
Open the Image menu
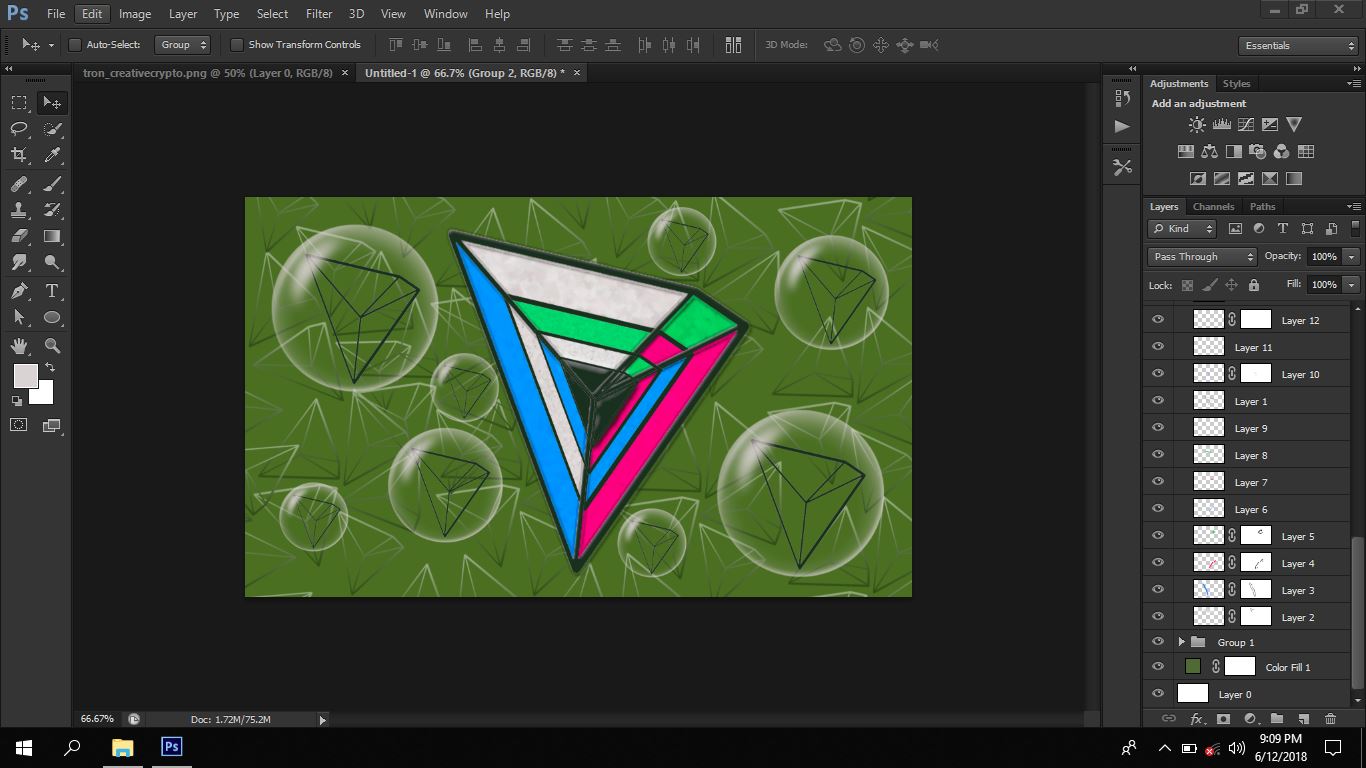[135, 14]
